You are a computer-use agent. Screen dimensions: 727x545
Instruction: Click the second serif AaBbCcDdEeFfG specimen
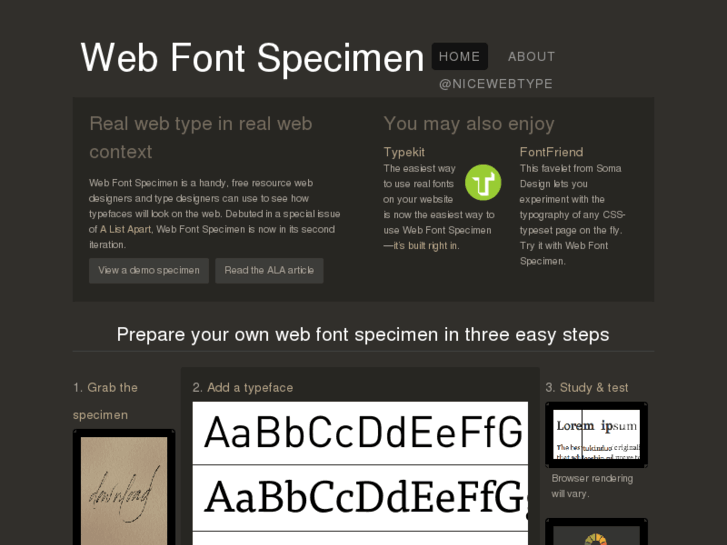point(360,498)
